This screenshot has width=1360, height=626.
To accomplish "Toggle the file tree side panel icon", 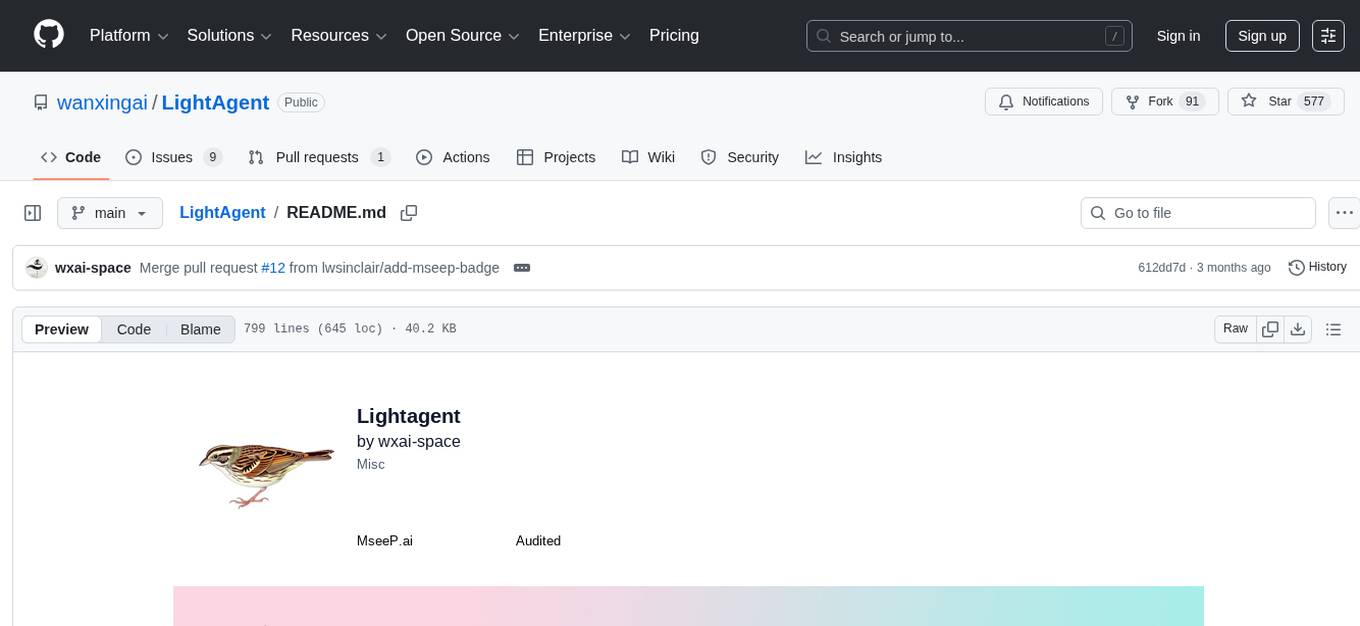I will point(32,212).
